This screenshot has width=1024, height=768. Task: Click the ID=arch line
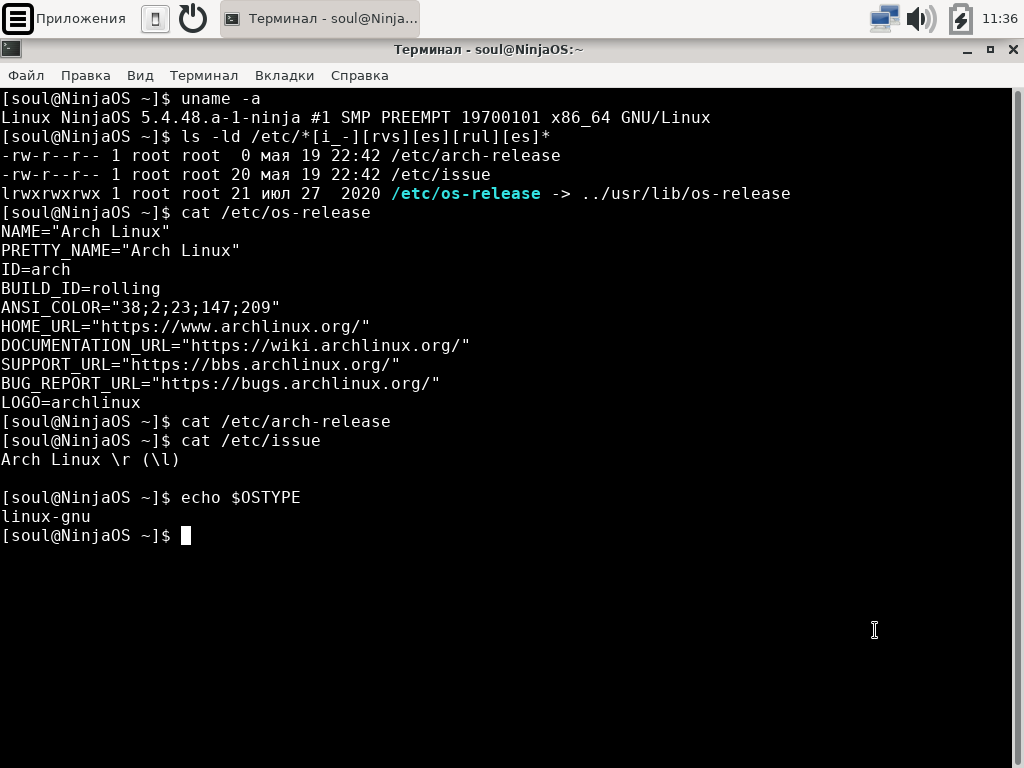tap(35, 270)
